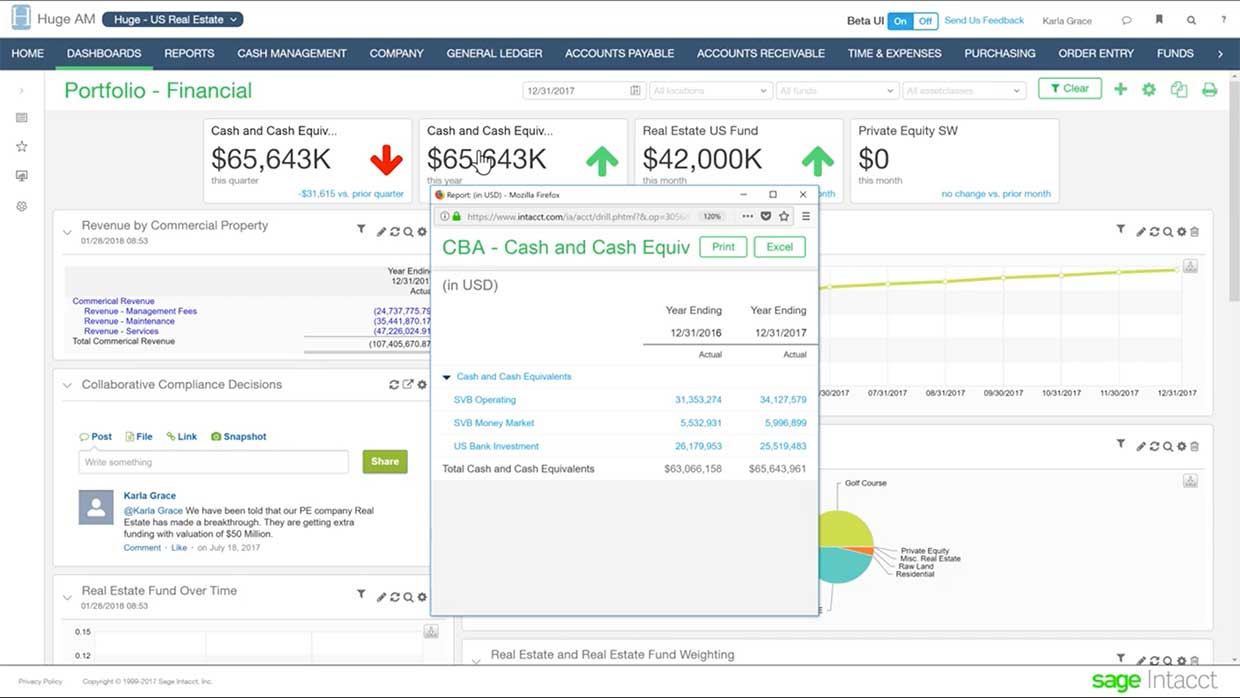Open the FUNDS menu

click(1175, 53)
